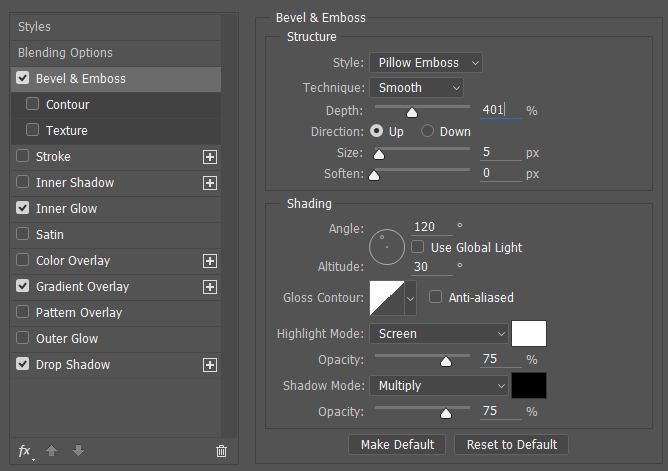Screen dimensions: 668x471
Task: Add another Gradient Overlay with plus icon
Action: pos(210,287)
